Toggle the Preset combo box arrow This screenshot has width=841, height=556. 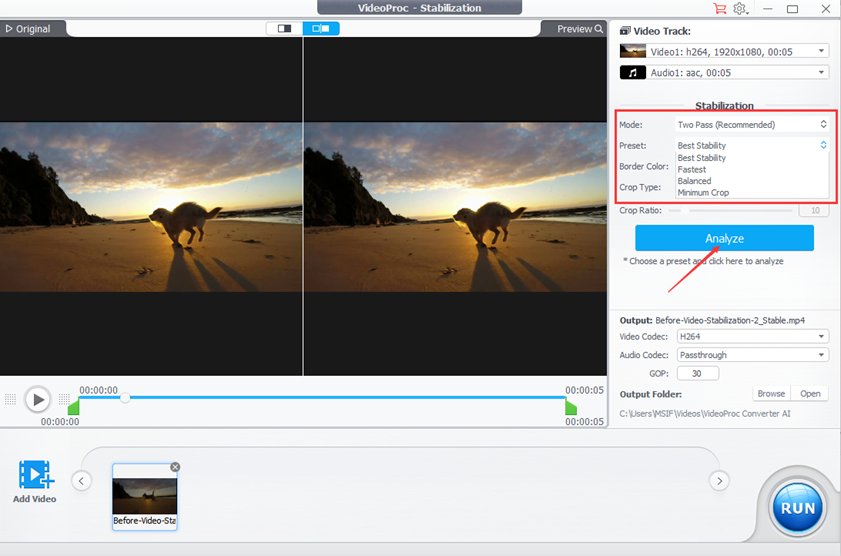pos(823,145)
